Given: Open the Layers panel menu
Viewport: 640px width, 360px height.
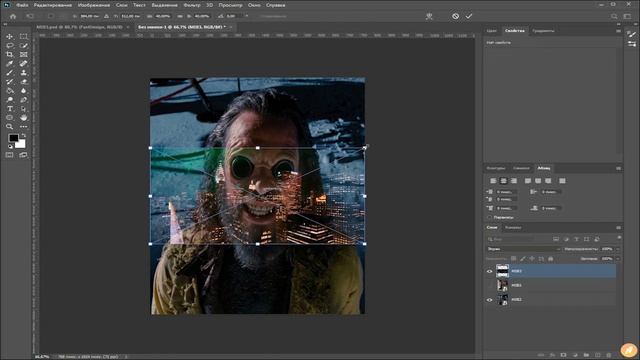Looking at the screenshot, I should [618, 227].
